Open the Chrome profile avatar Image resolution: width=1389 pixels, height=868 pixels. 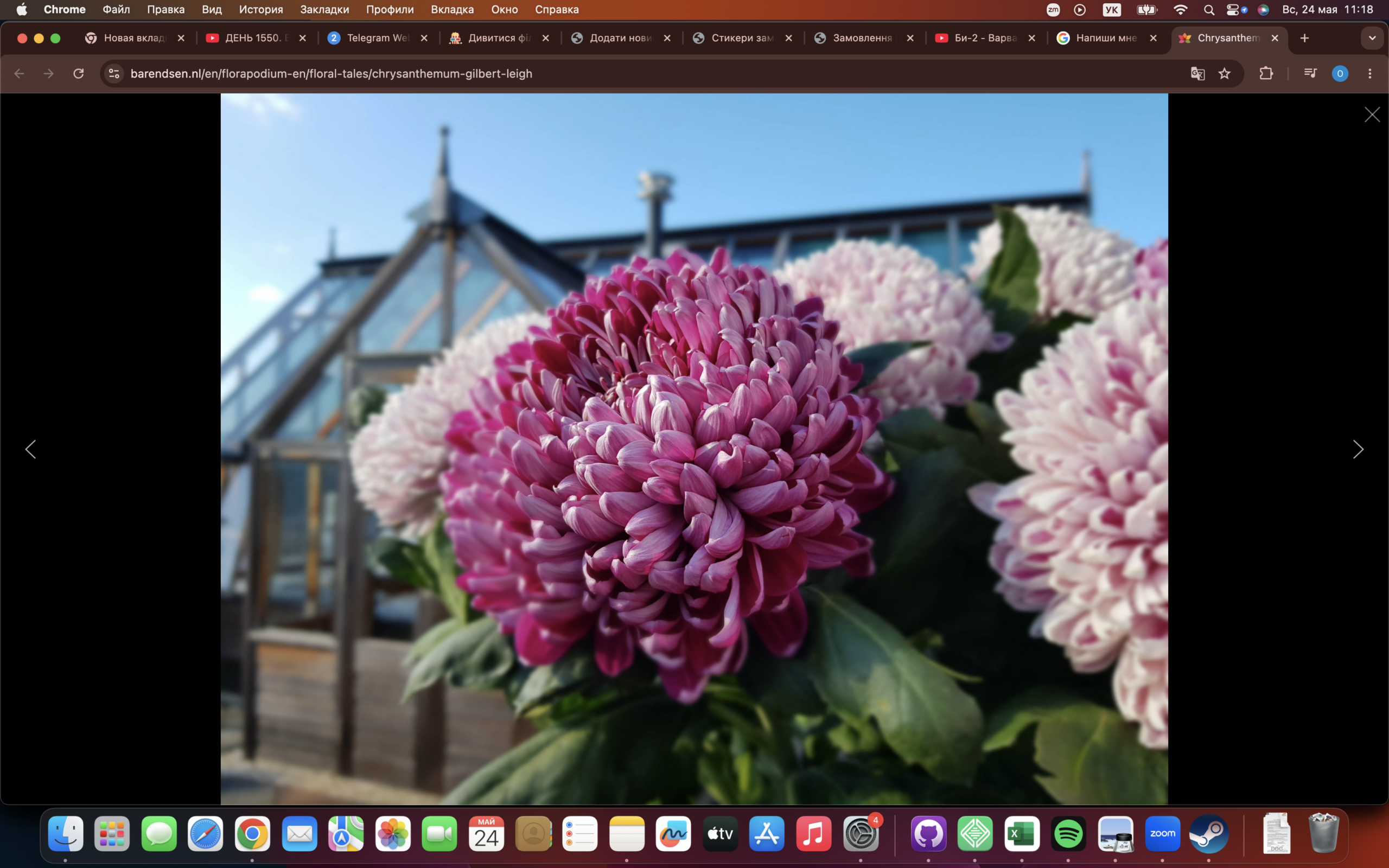click(x=1340, y=73)
